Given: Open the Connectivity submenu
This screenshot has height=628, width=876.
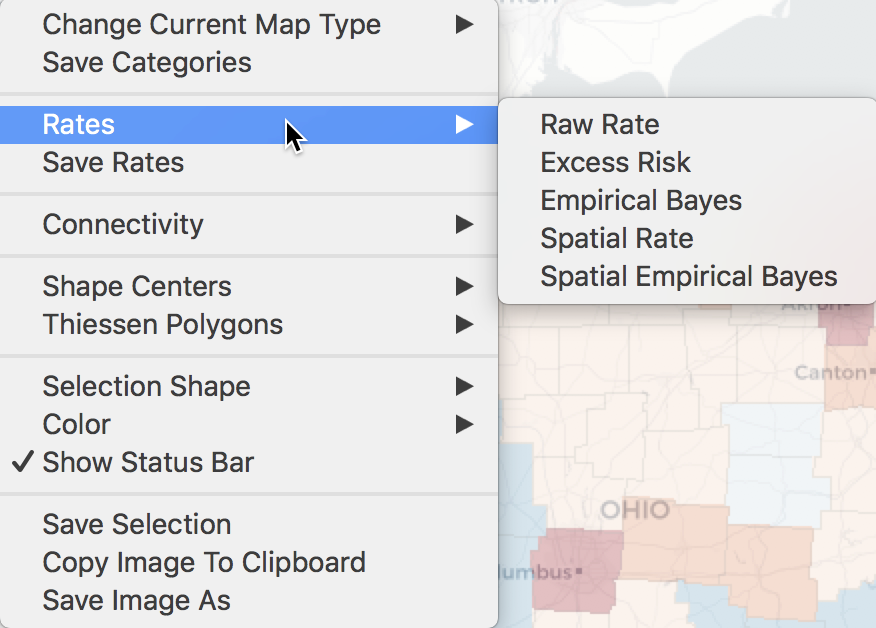Looking at the screenshot, I should coord(249,225).
